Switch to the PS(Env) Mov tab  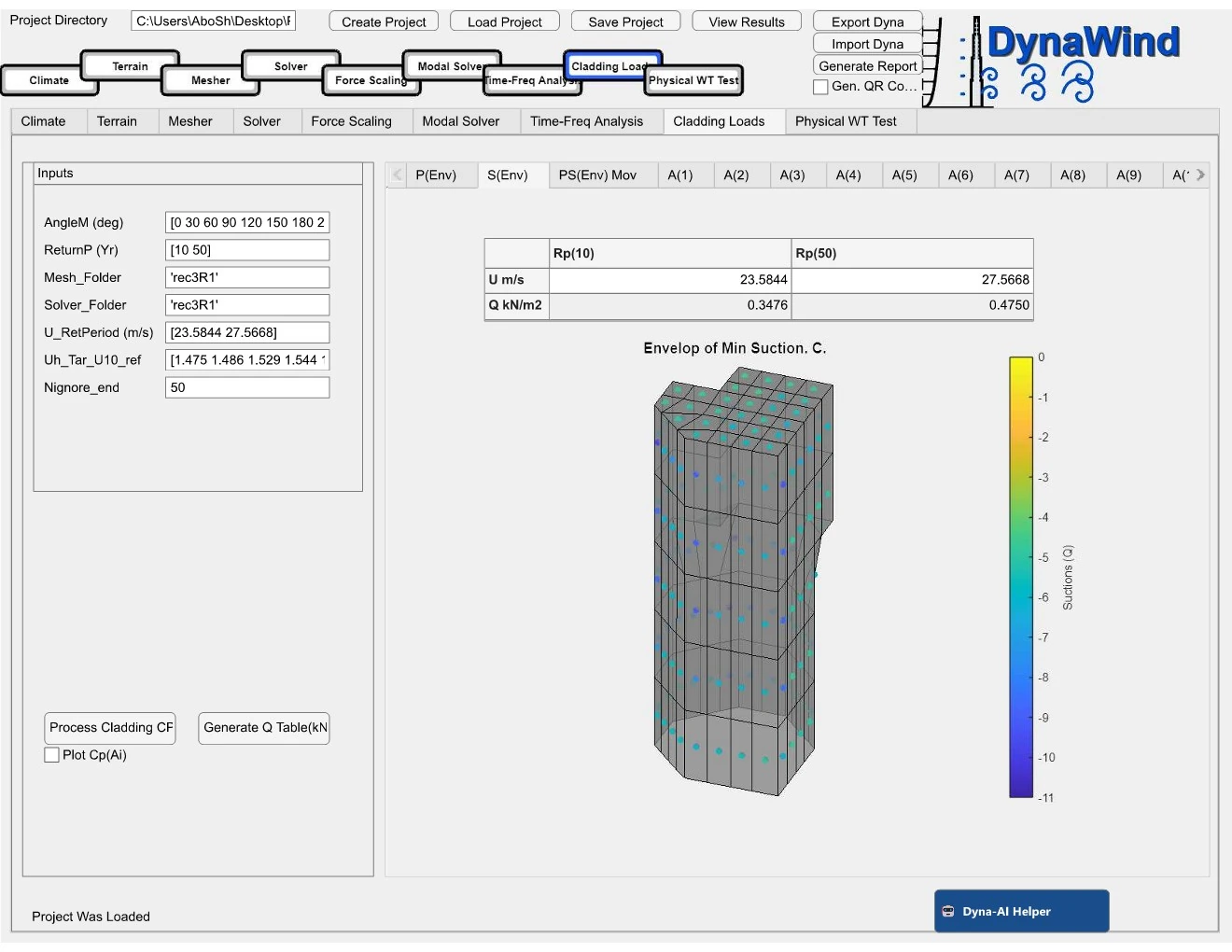point(602,175)
